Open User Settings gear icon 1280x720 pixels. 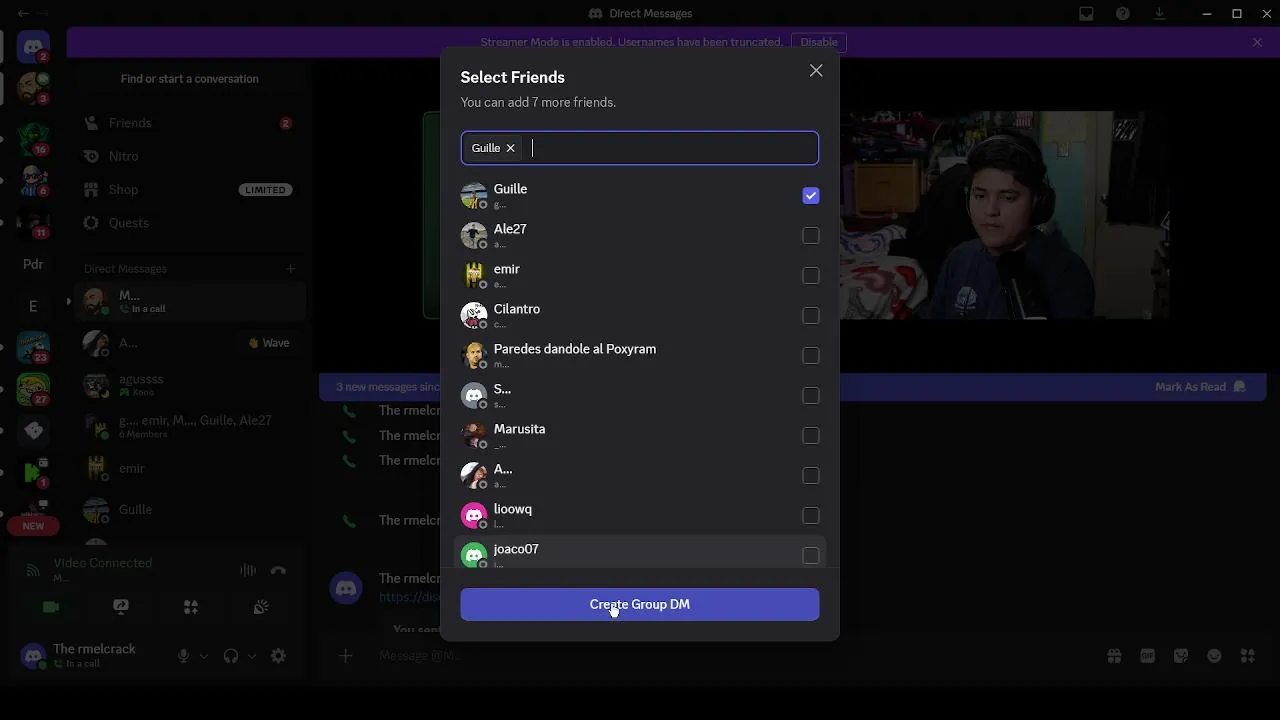pyautogui.click(x=278, y=656)
